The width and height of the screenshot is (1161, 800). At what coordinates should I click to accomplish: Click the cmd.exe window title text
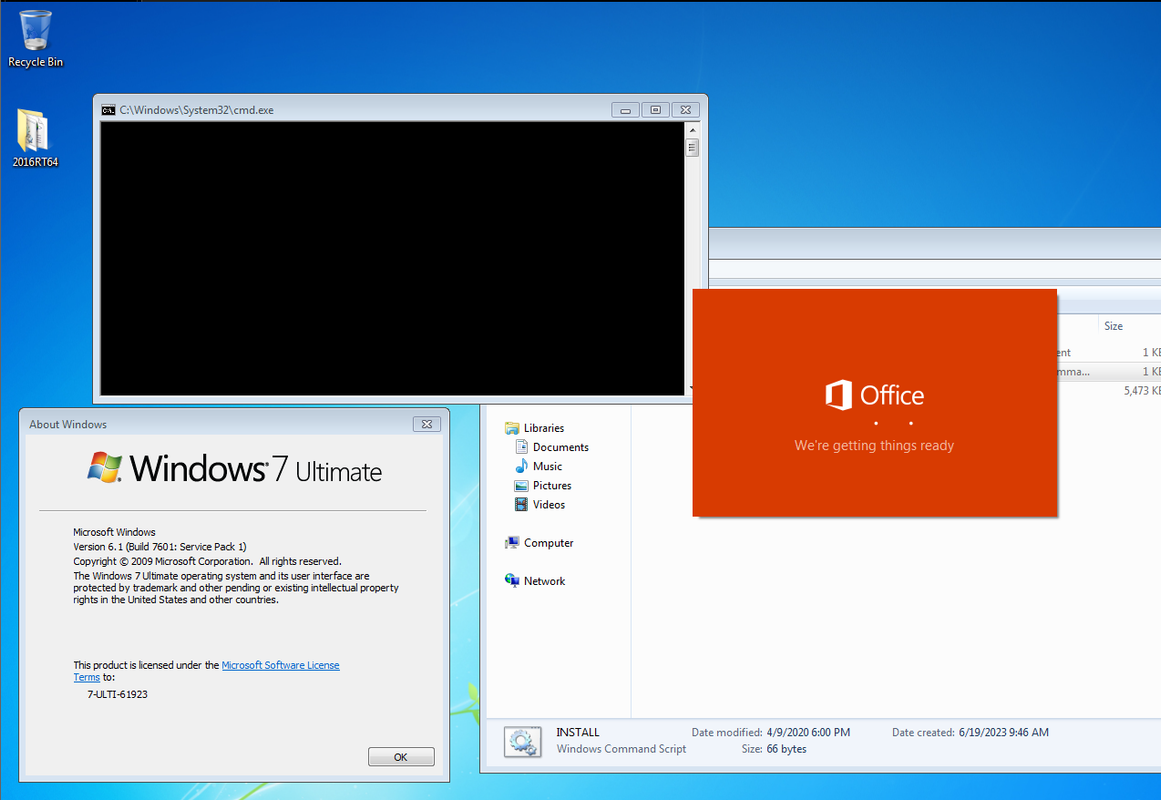coord(196,110)
